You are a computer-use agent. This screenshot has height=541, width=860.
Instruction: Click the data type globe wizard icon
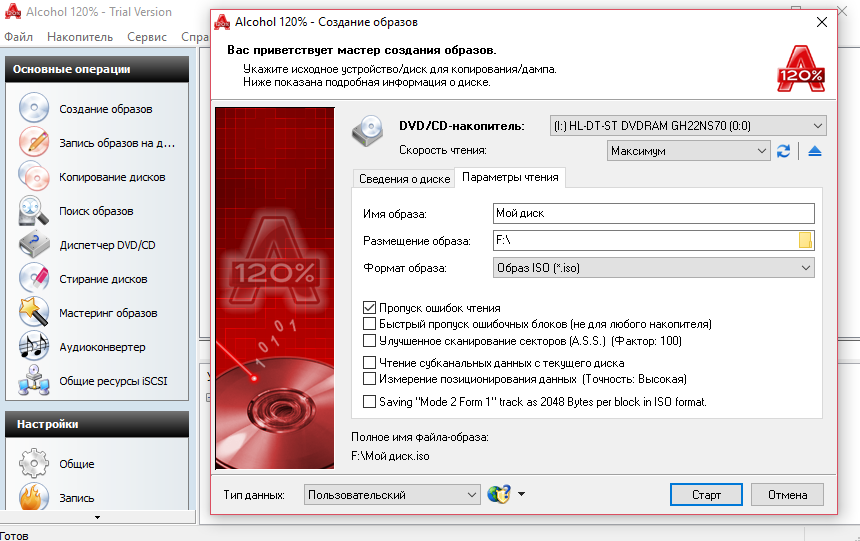[499, 494]
